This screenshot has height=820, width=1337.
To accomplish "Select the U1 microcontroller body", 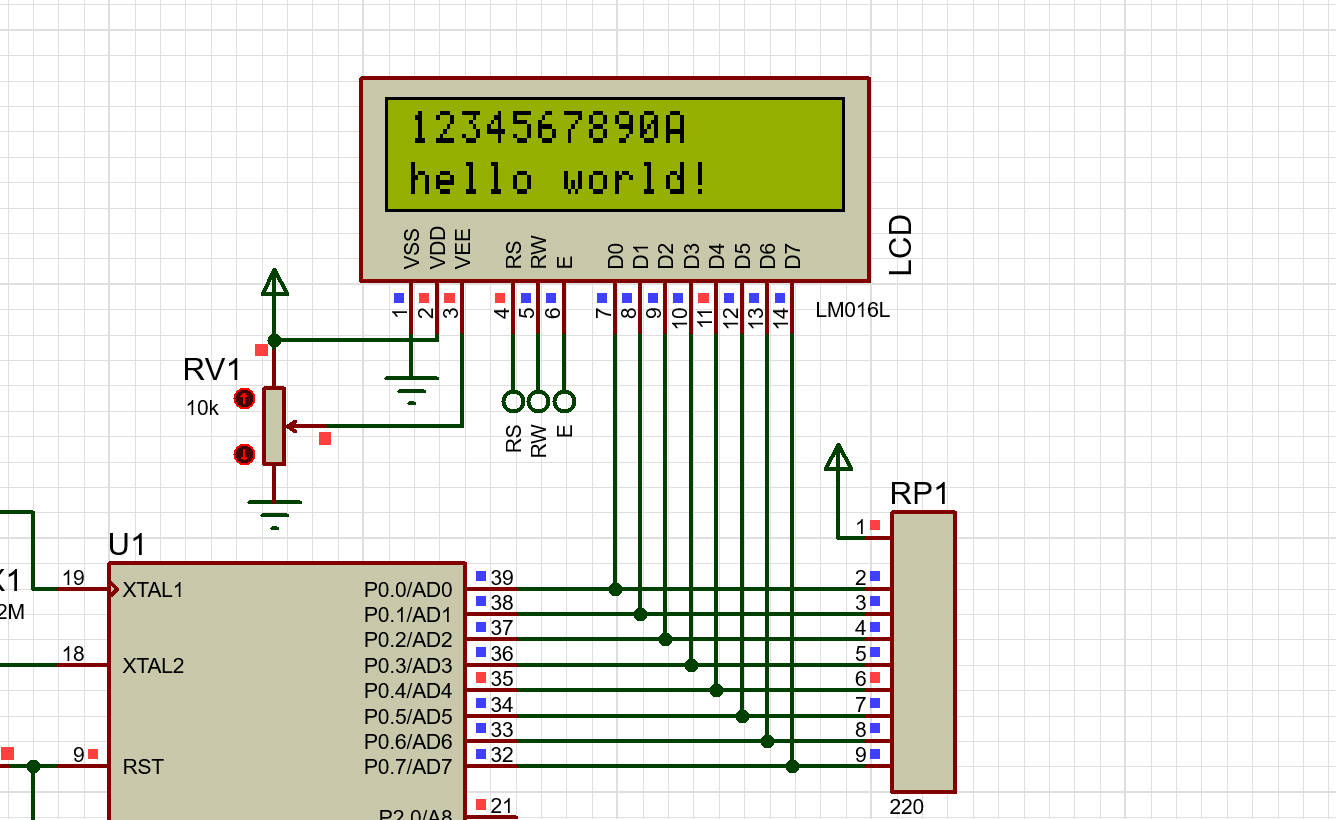I will pos(286,691).
